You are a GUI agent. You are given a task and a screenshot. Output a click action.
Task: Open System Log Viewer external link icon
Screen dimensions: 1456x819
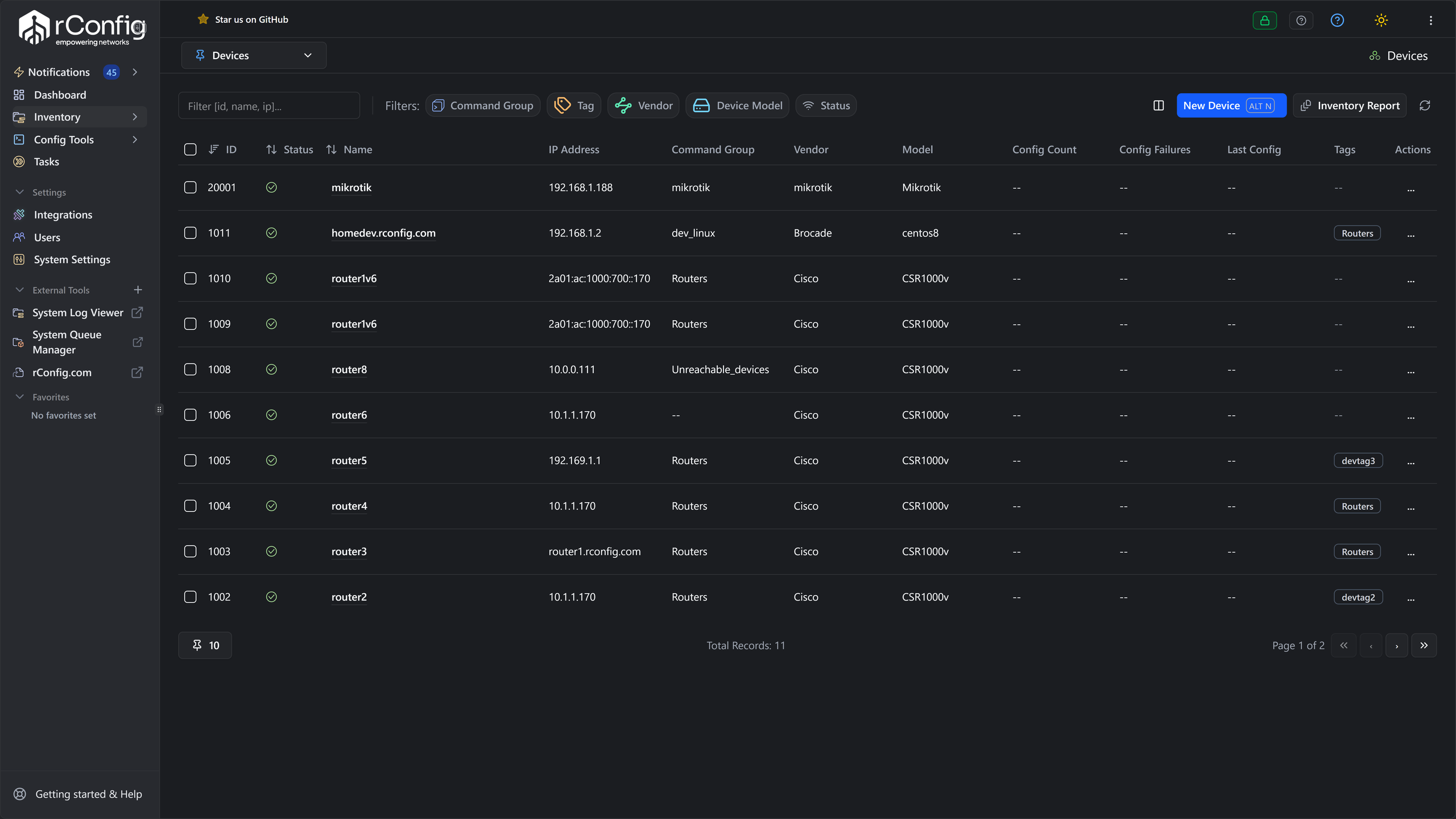pos(137,313)
